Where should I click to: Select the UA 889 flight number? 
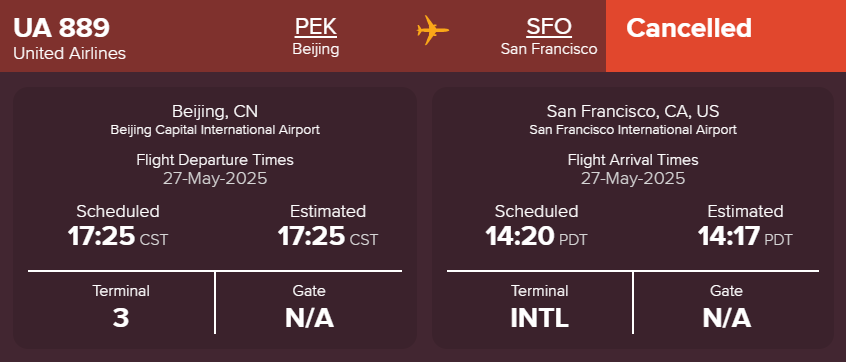click(x=62, y=28)
